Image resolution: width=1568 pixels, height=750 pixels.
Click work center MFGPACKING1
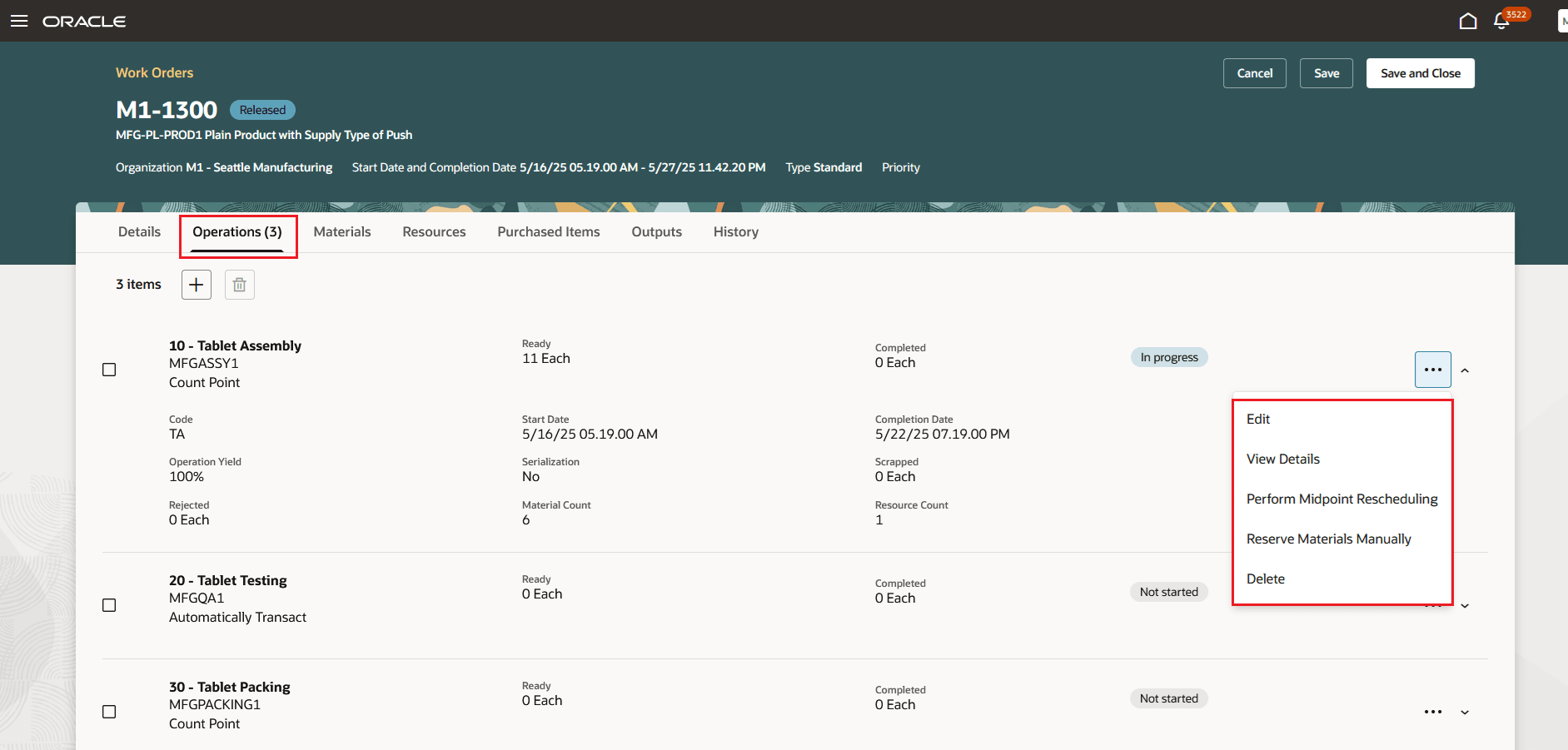tap(215, 705)
